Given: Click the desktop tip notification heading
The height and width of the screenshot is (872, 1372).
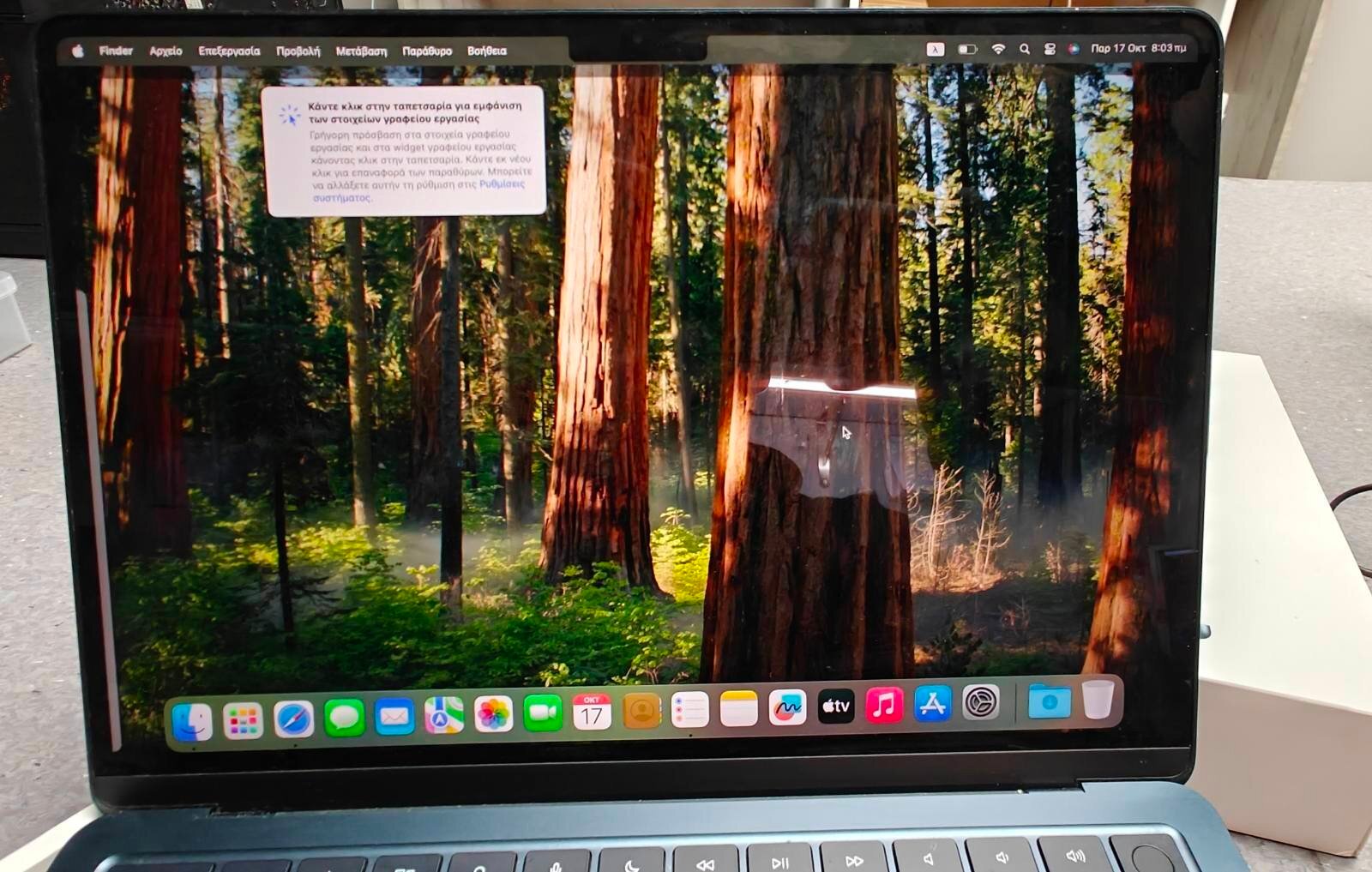Looking at the screenshot, I should (x=415, y=112).
